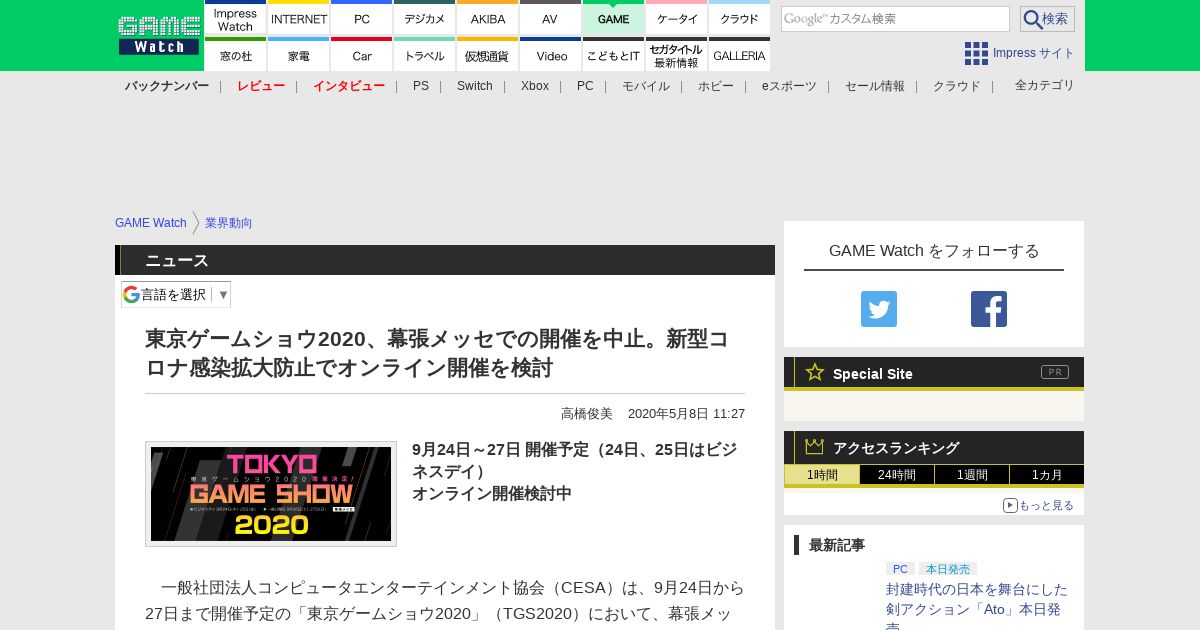
Task: Open レビュー menu item
Action: (x=261, y=86)
